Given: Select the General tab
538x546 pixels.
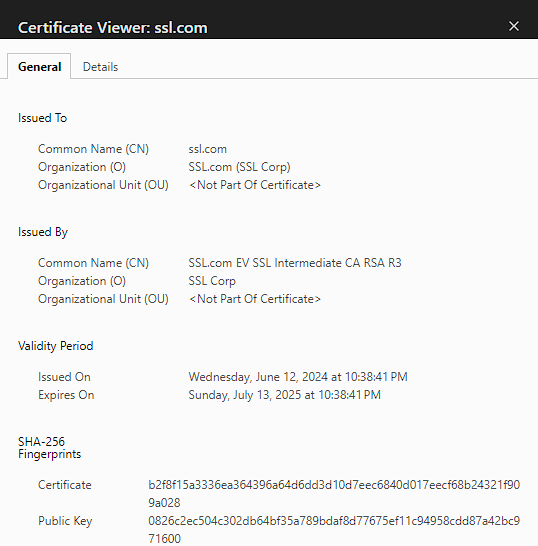Looking at the screenshot, I should [39, 67].
